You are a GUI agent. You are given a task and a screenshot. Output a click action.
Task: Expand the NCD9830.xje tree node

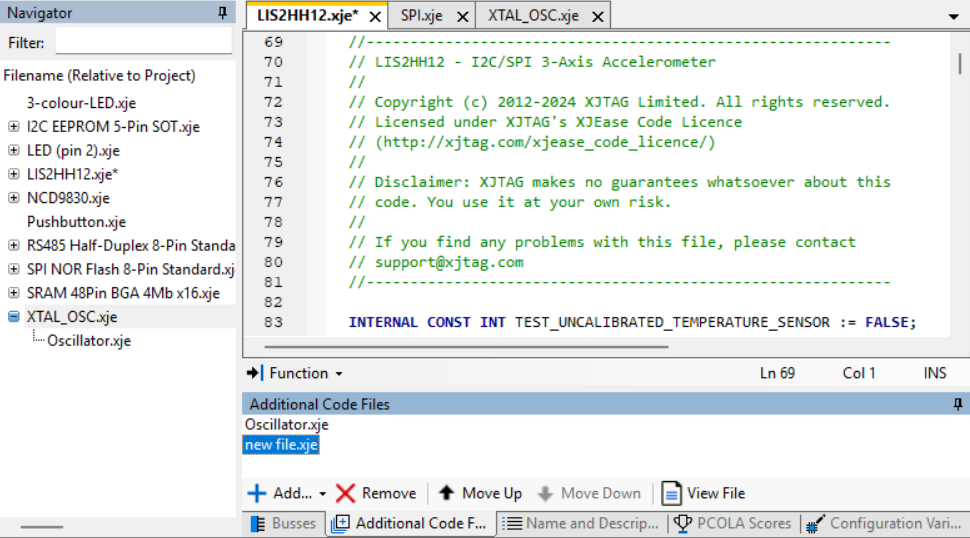(14, 198)
